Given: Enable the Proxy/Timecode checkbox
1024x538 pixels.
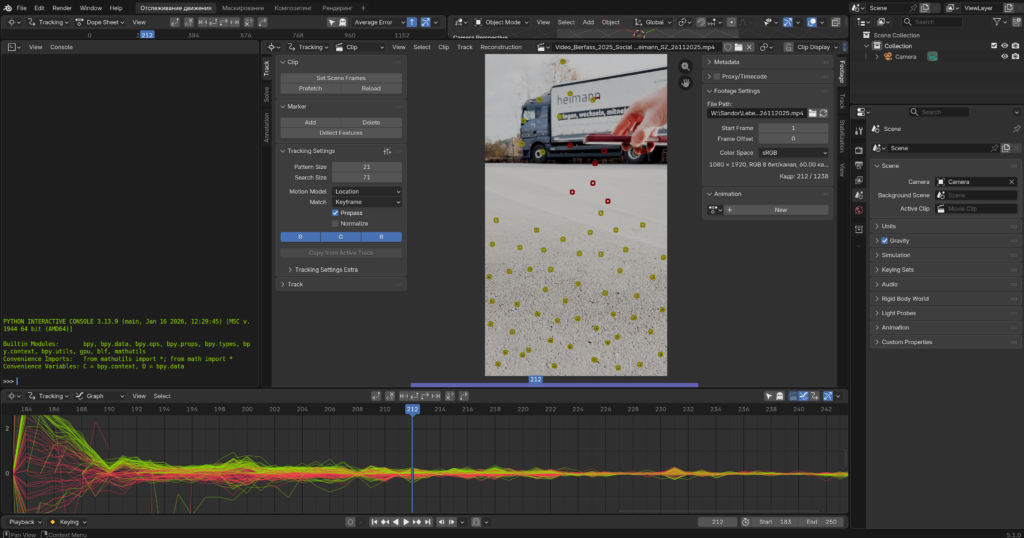Looking at the screenshot, I should pos(717,76).
